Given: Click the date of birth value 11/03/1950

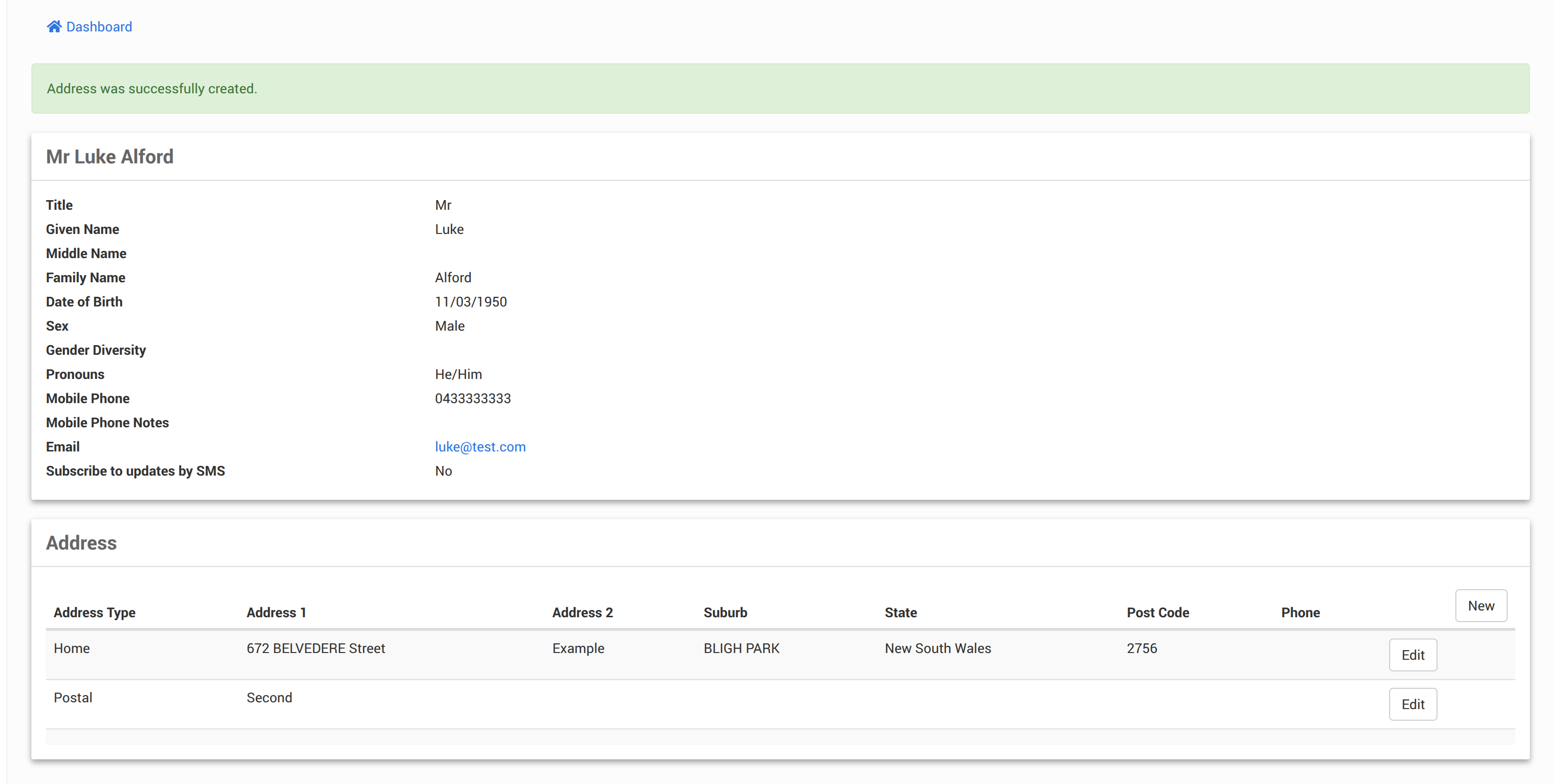Looking at the screenshot, I should (x=470, y=302).
